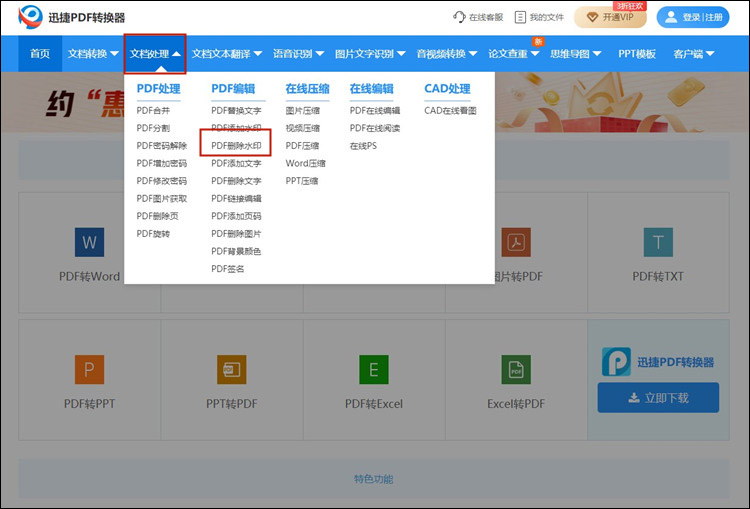Select 图片压缩 menu entry
750x509 pixels.
303,111
